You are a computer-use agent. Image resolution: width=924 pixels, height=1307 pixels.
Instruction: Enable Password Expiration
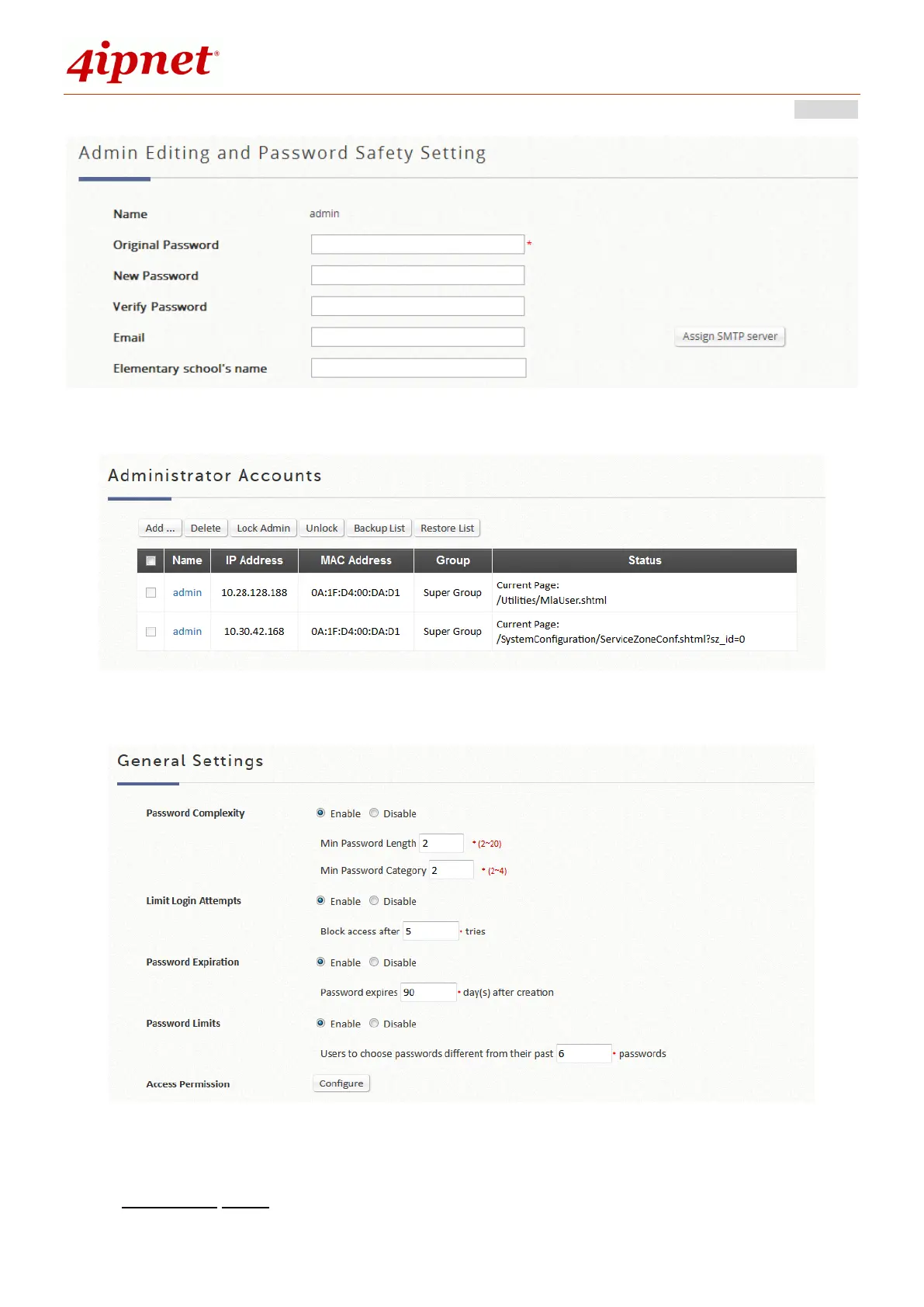(320, 962)
